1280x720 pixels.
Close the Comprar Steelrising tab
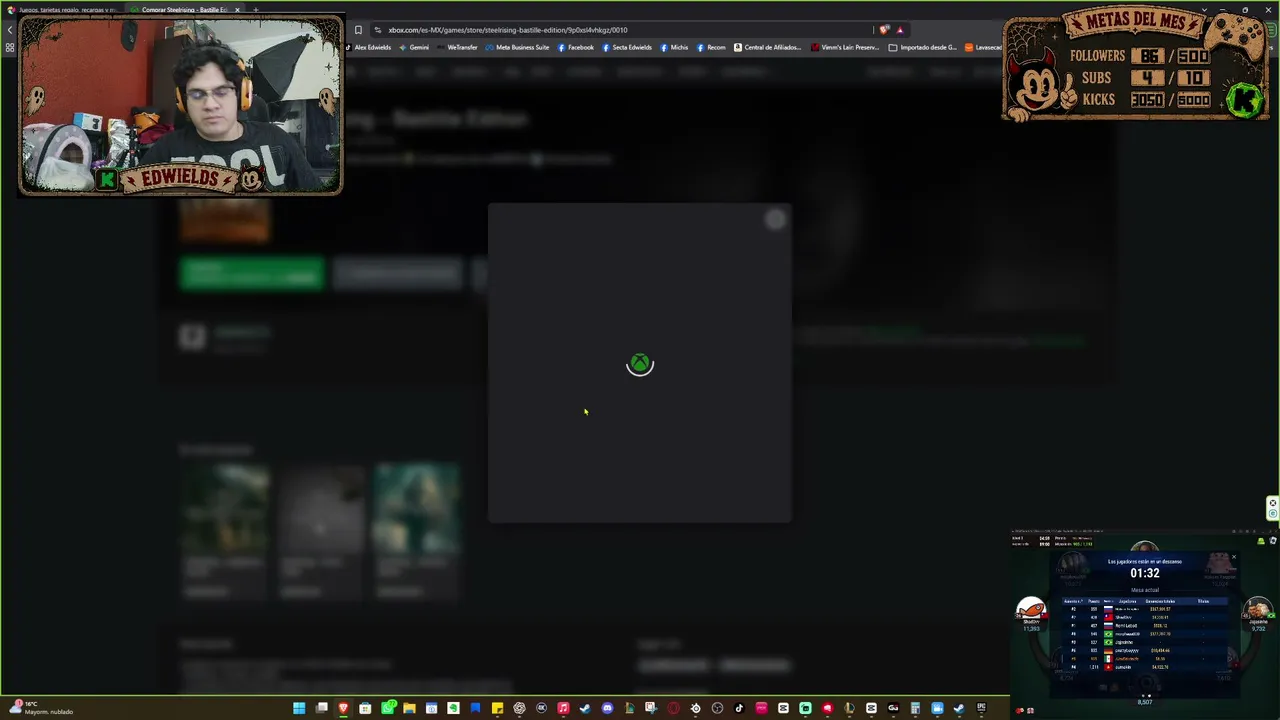(x=237, y=10)
